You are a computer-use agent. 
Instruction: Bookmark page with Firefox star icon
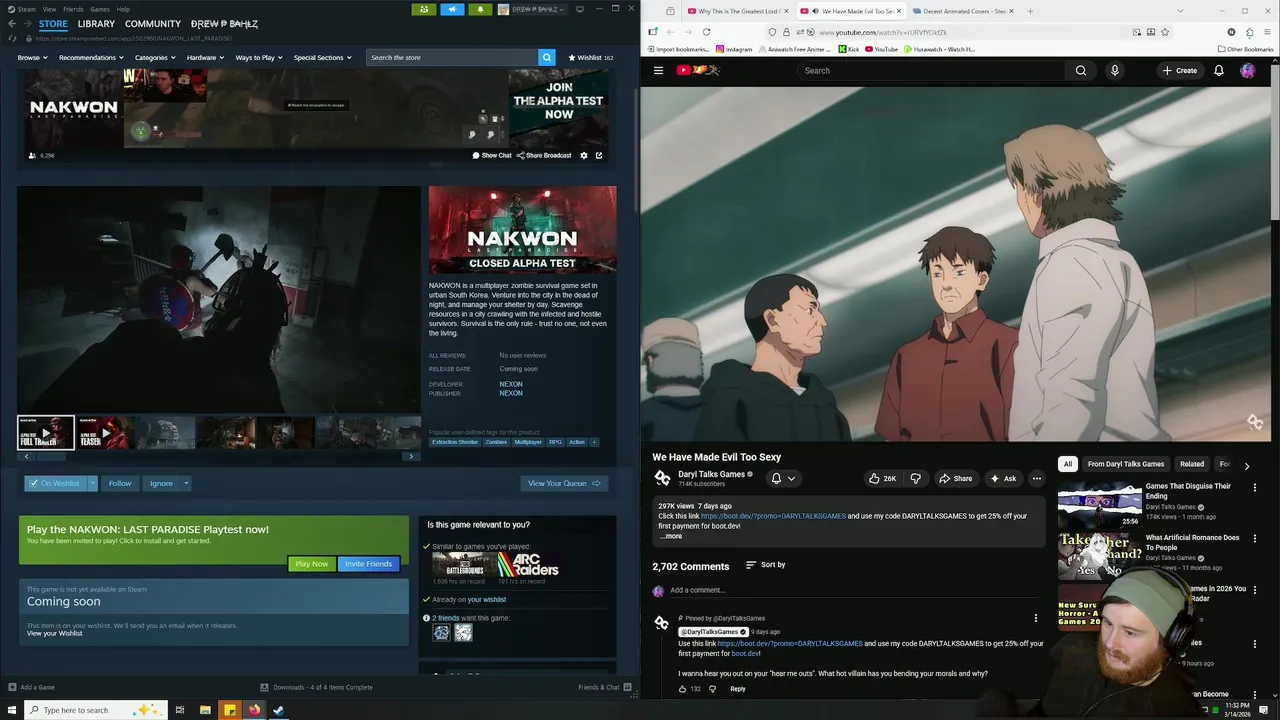point(1165,32)
